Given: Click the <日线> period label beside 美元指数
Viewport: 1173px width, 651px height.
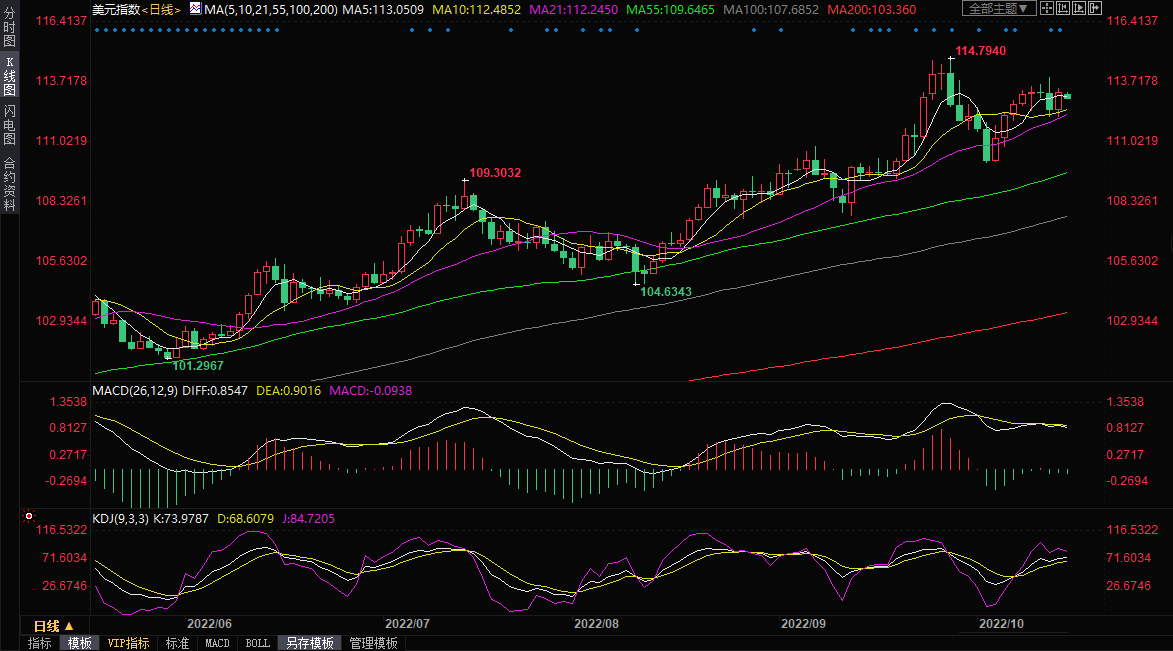Looking at the screenshot, I should [160, 9].
